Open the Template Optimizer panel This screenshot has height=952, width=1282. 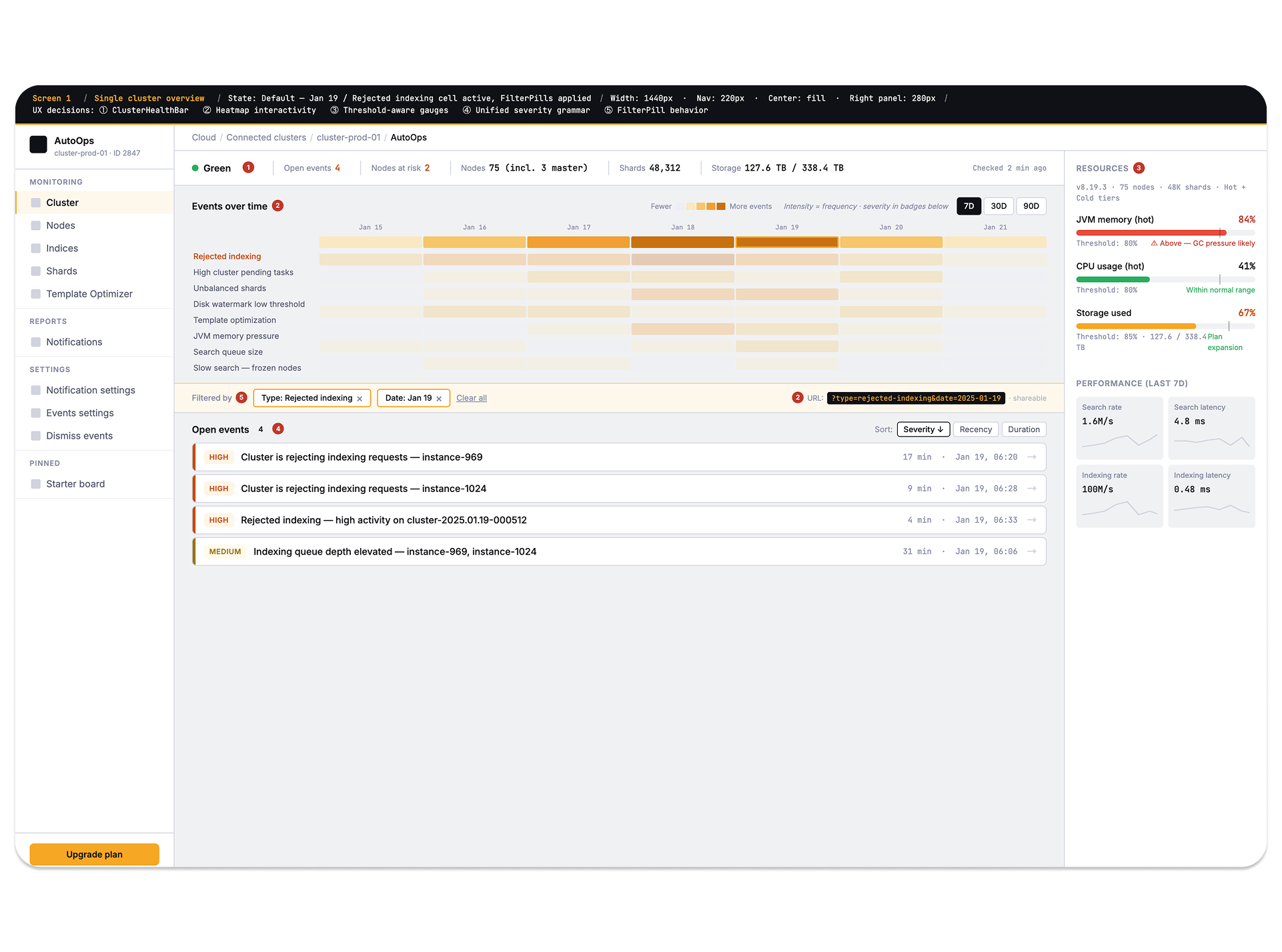(36, 293)
